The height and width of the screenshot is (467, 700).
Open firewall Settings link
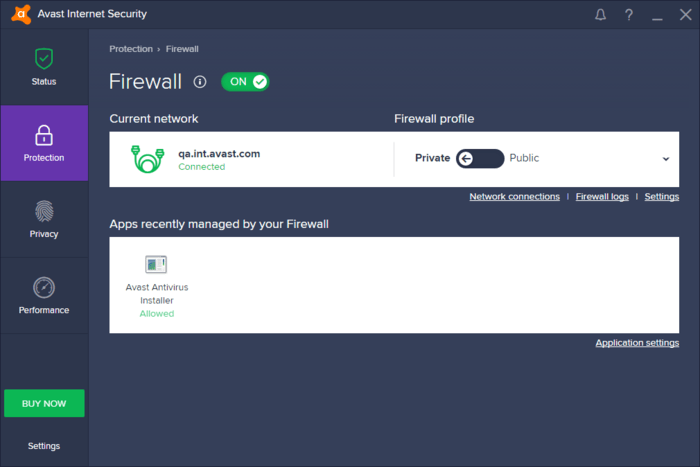pyautogui.click(x=662, y=196)
